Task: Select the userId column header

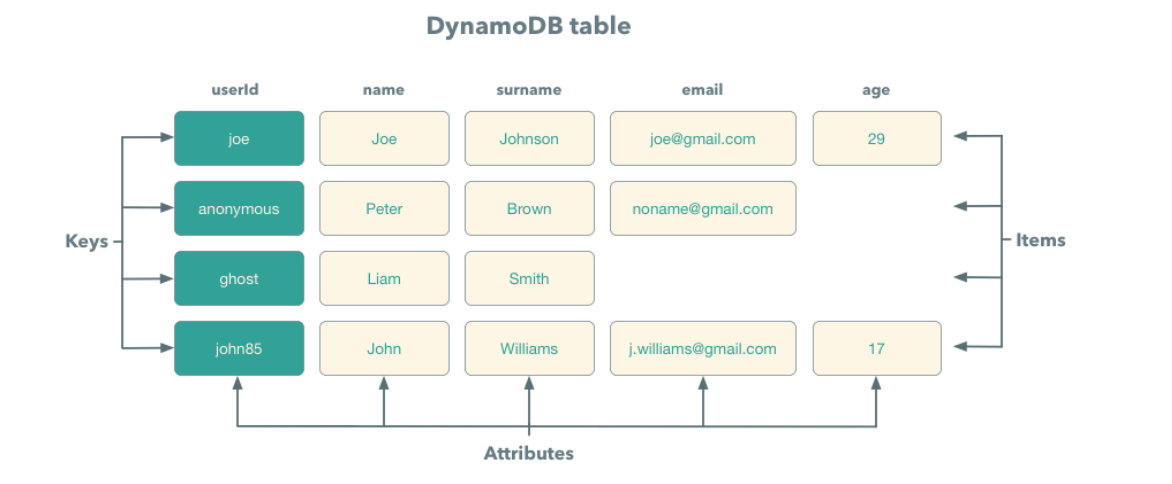Action: pos(235,90)
